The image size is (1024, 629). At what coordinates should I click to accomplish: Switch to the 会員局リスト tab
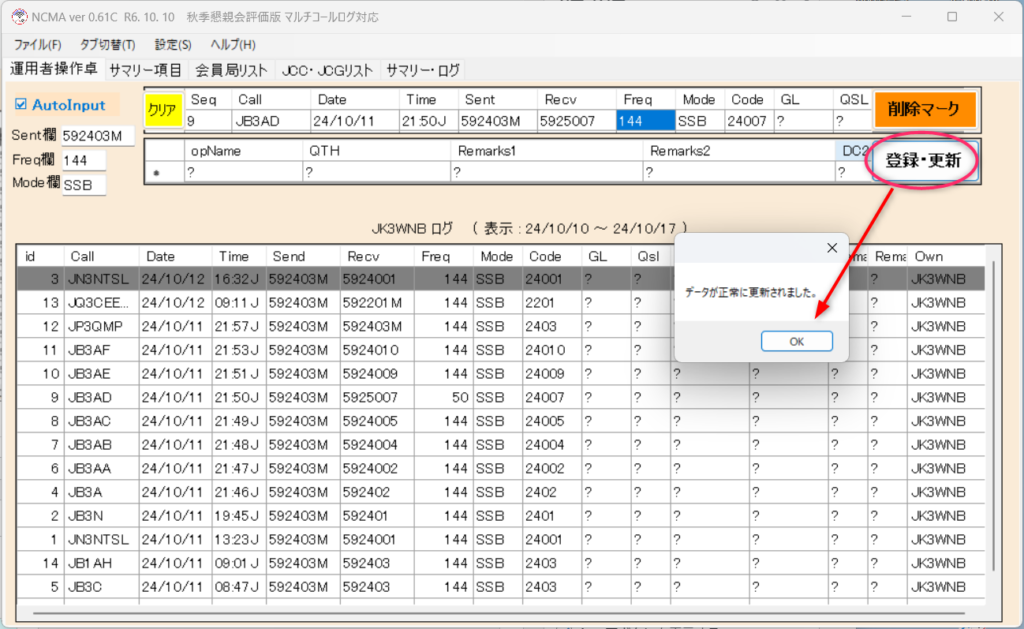pos(231,70)
